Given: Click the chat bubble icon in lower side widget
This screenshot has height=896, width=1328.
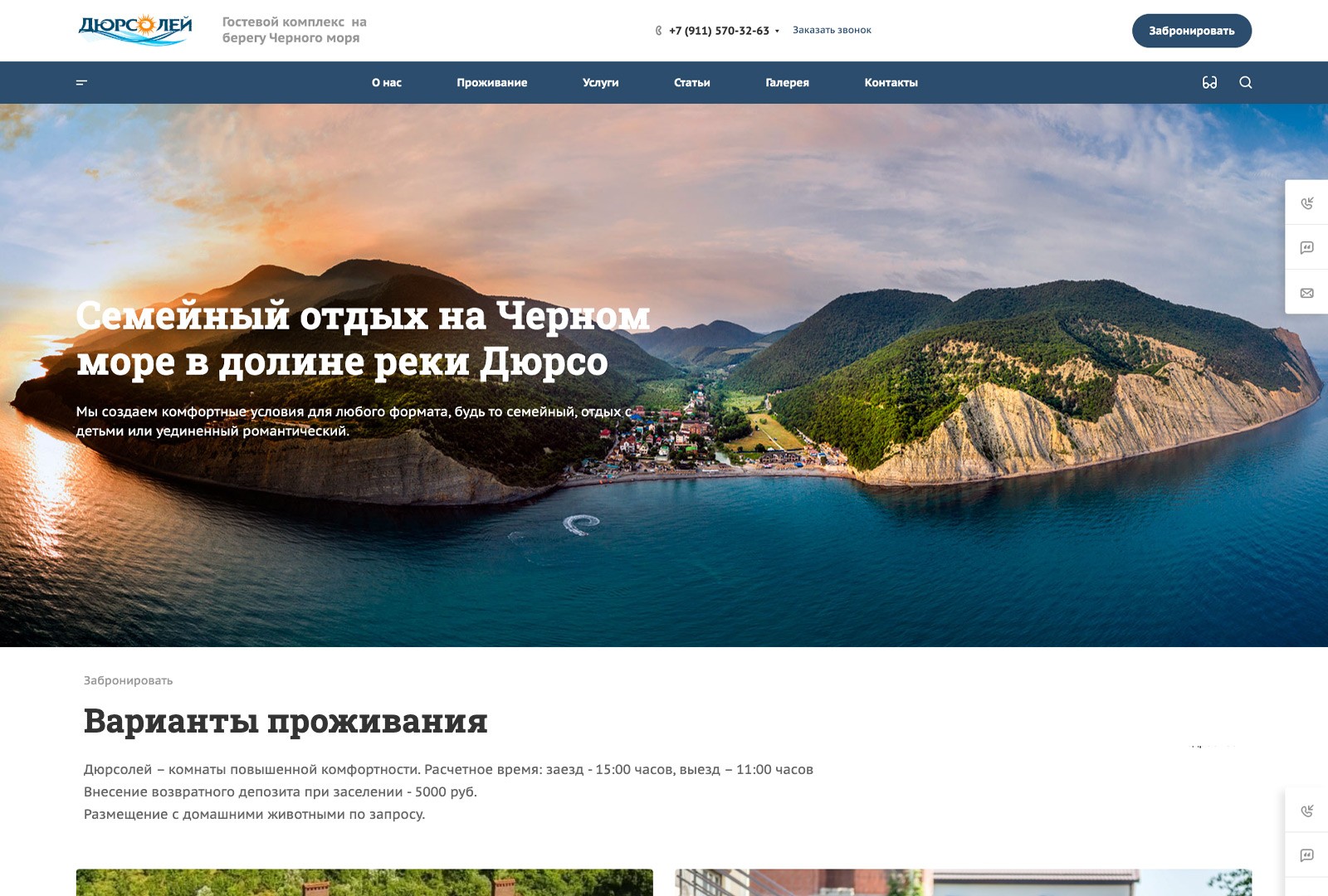Looking at the screenshot, I should 1306,855.
